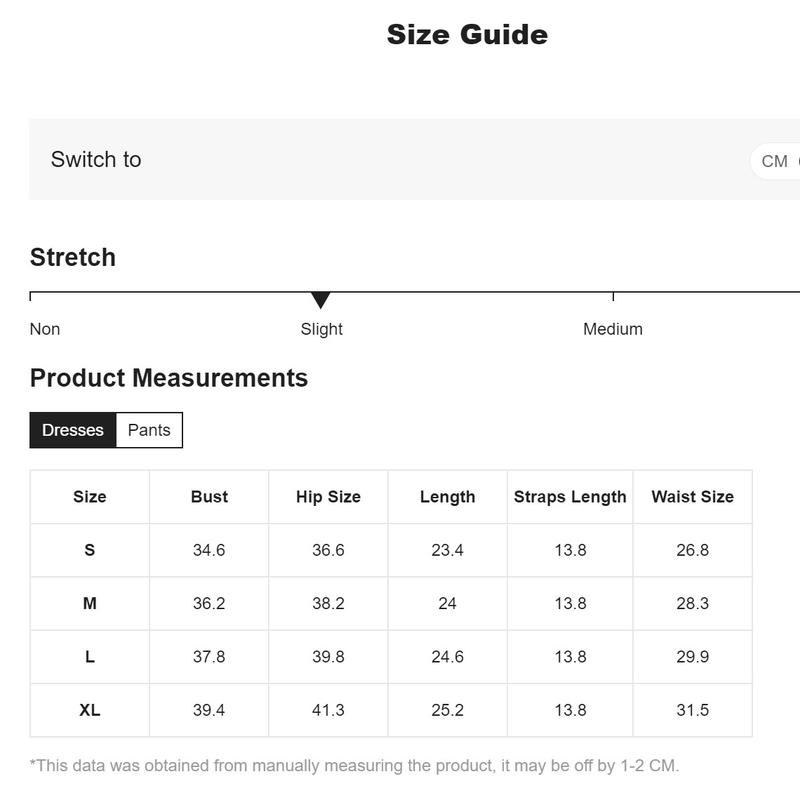Click the Slight stretch marker triangle
The width and height of the screenshot is (800, 800).
[x=320, y=300]
